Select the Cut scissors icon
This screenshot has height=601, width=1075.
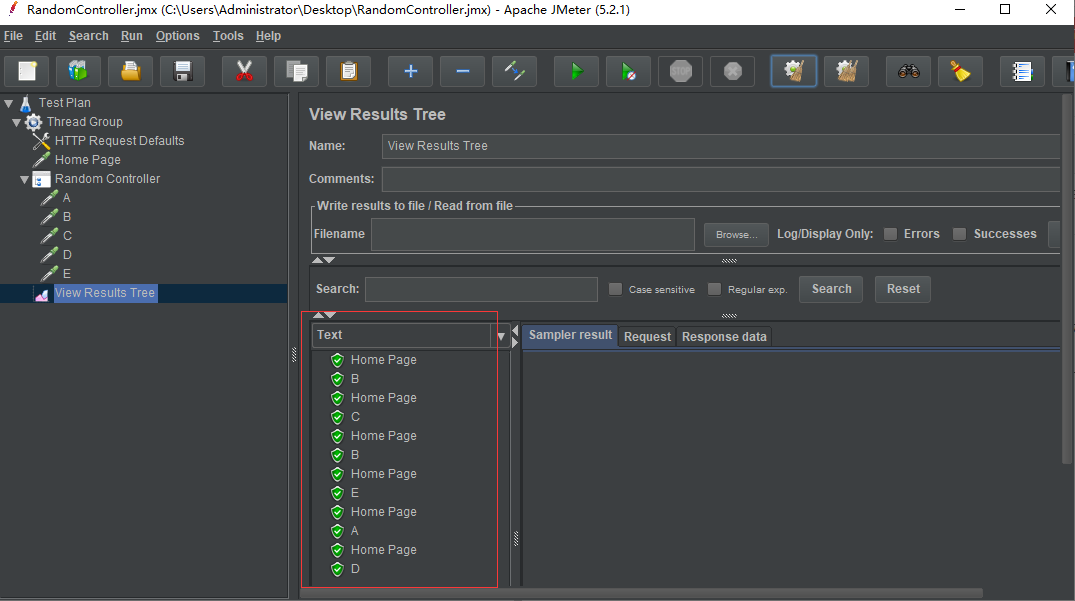pyautogui.click(x=244, y=70)
